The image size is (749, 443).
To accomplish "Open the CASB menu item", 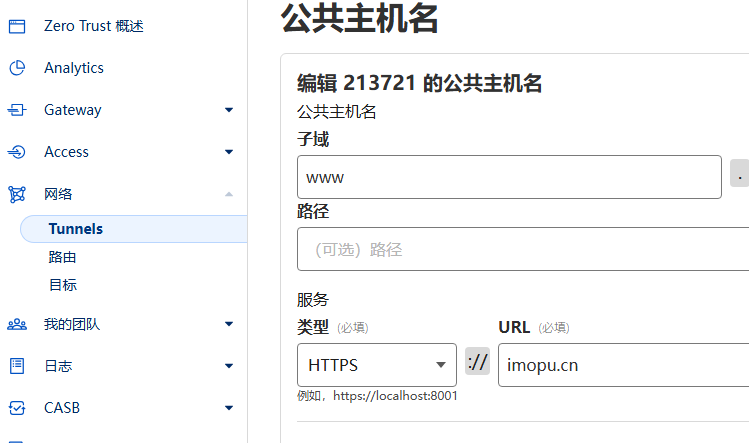I will click(62, 408).
